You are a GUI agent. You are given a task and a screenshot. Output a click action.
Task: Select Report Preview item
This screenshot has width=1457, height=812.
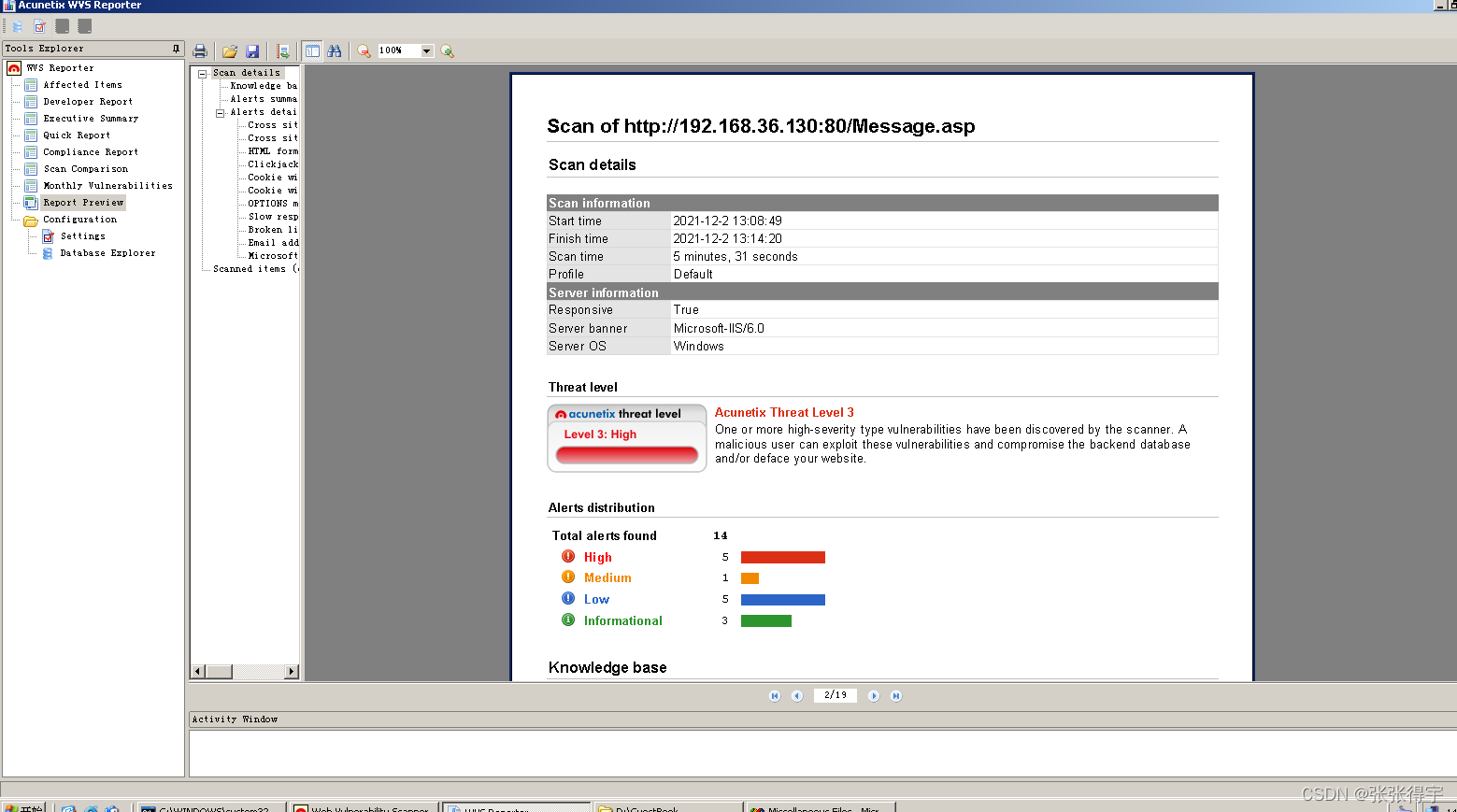point(83,203)
